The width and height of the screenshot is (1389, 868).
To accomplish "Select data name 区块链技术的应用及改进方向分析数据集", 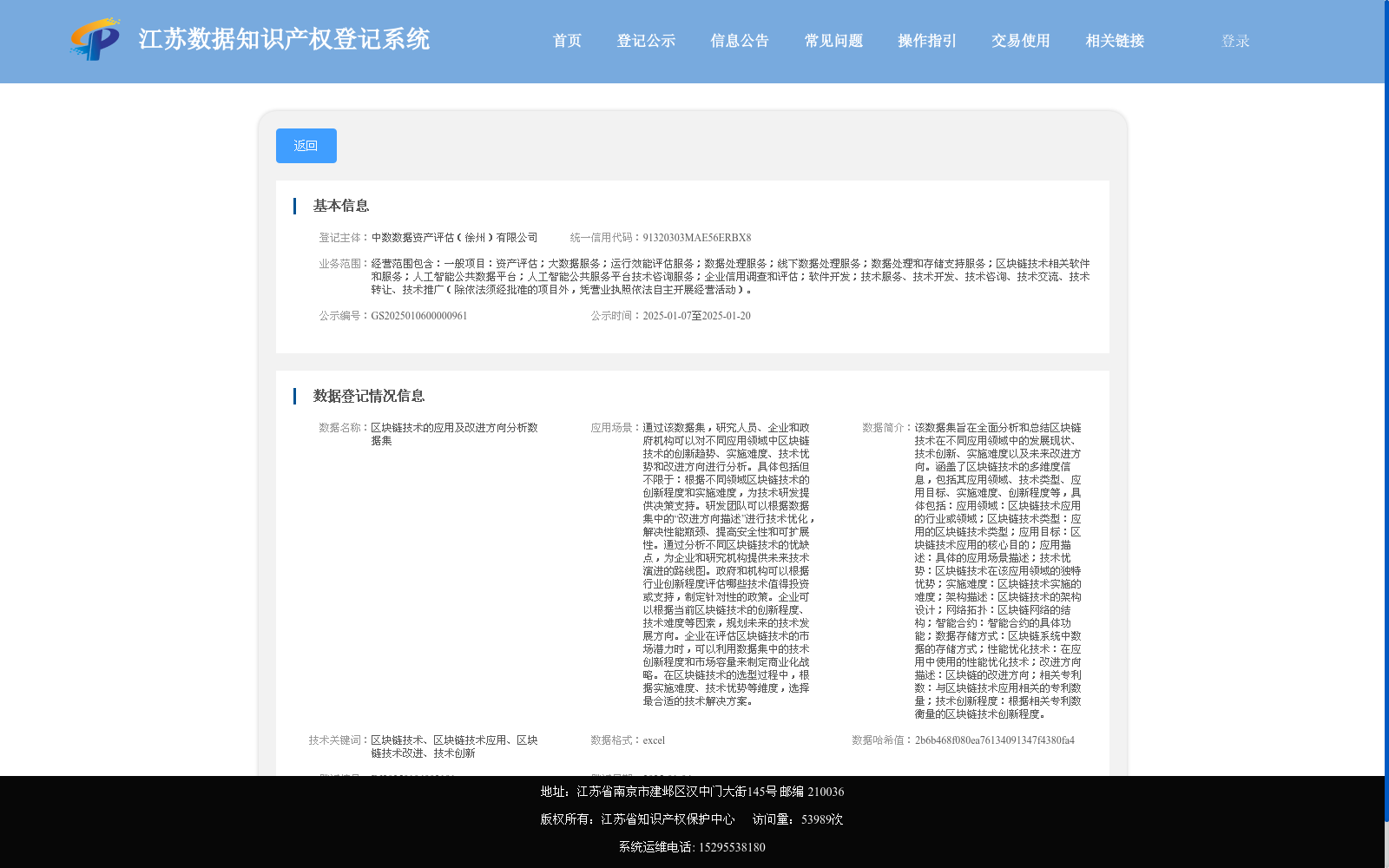I will point(455,434).
